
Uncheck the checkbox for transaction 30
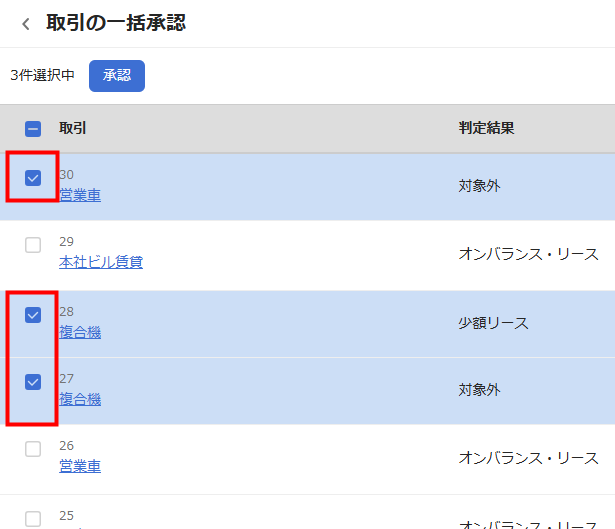coord(33,178)
